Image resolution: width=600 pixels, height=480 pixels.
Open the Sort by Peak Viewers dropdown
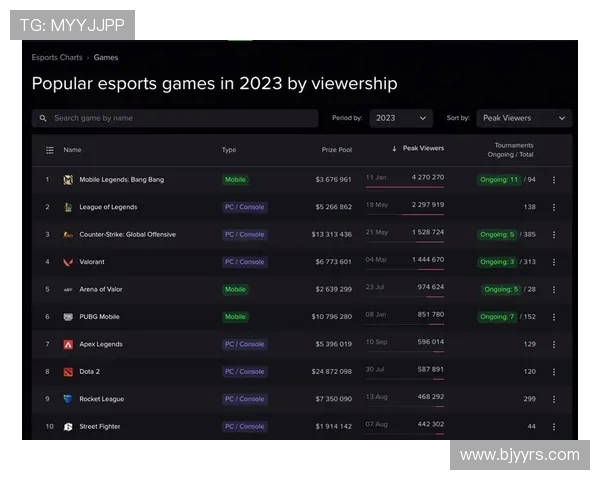point(524,118)
